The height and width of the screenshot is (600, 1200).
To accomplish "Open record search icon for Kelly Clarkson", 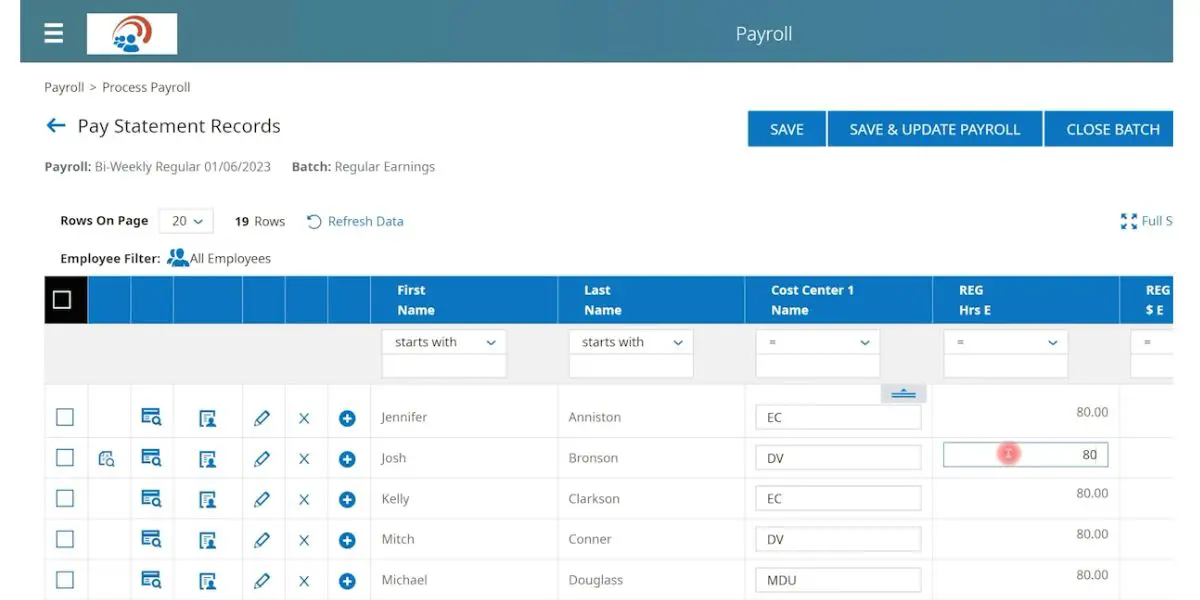I will (151, 498).
